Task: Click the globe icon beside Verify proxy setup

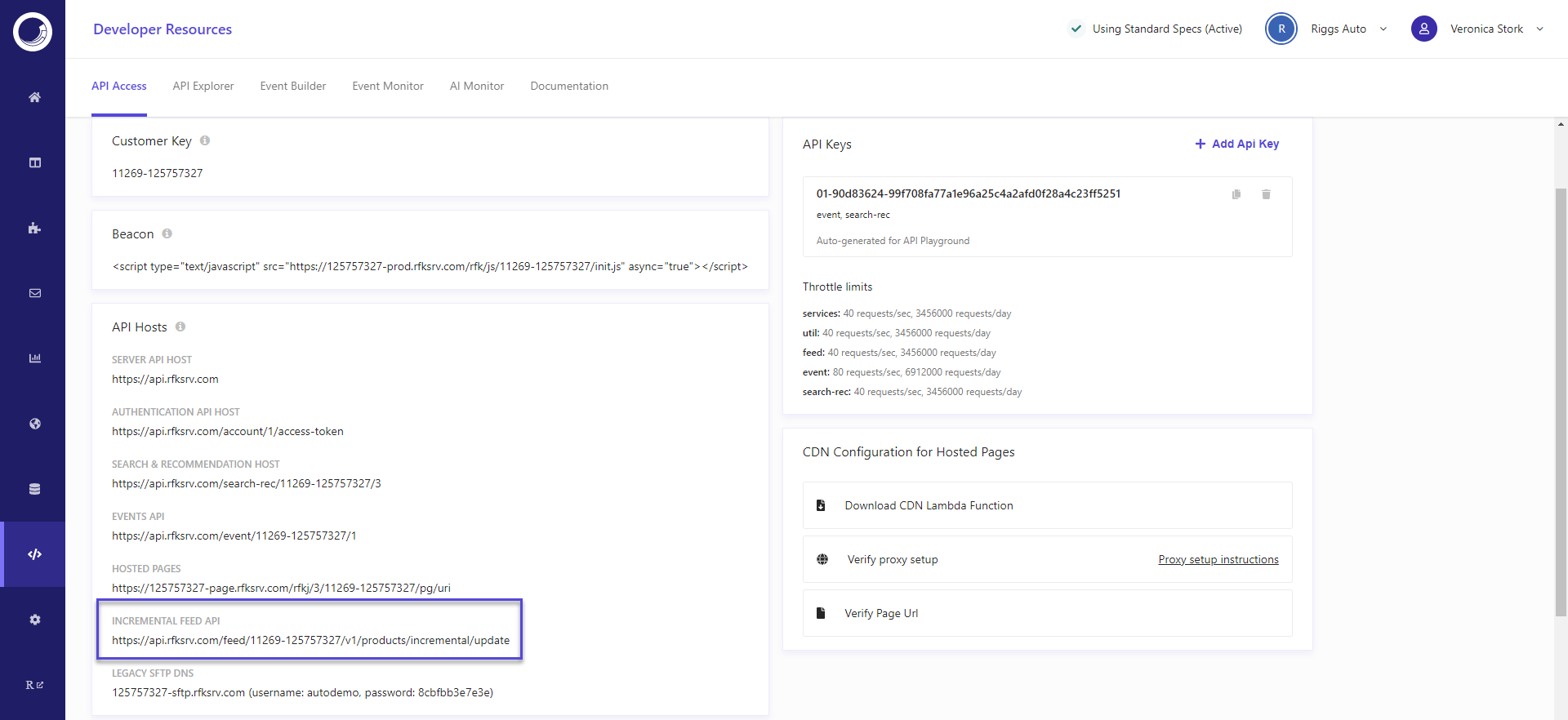Action: [822, 559]
